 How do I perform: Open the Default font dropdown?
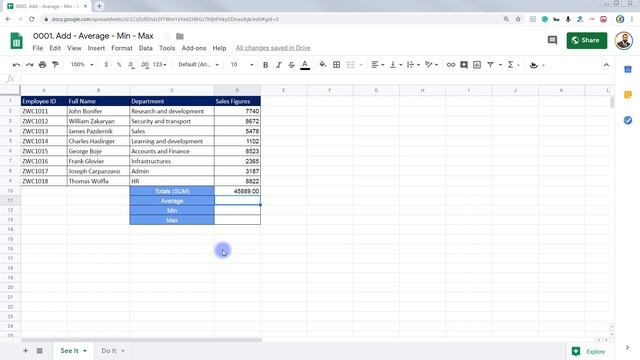(198, 64)
